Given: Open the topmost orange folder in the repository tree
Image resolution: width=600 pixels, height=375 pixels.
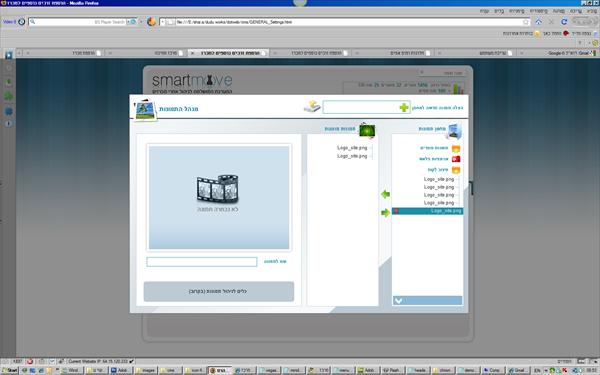Looking at the screenshot, I should click(x=456, y=148).
